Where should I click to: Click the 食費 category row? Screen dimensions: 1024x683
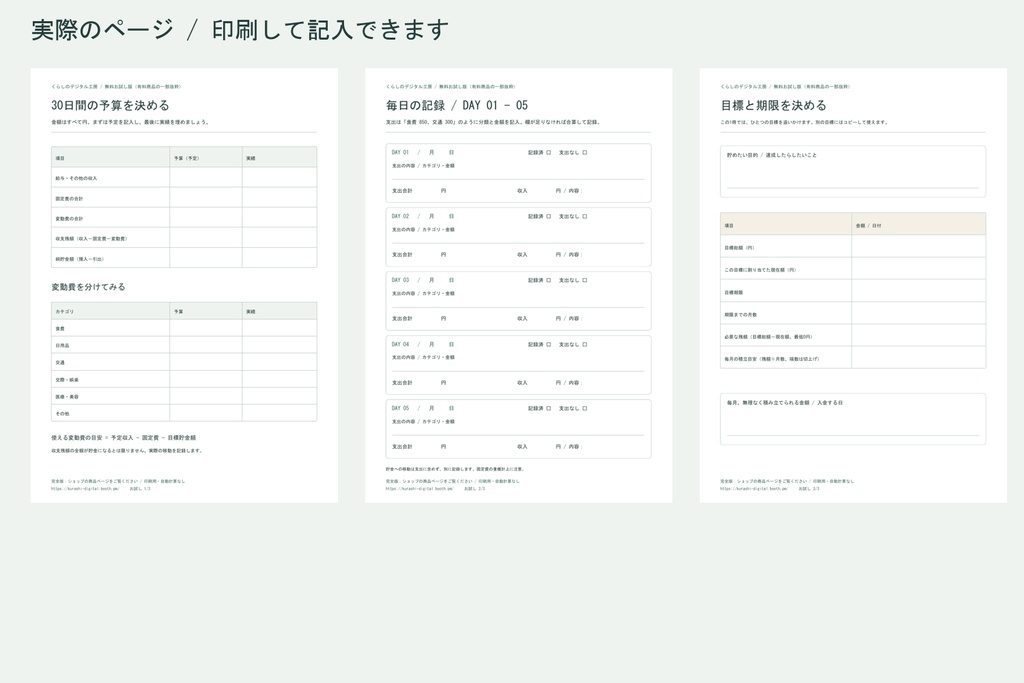(x=184, y=328)
